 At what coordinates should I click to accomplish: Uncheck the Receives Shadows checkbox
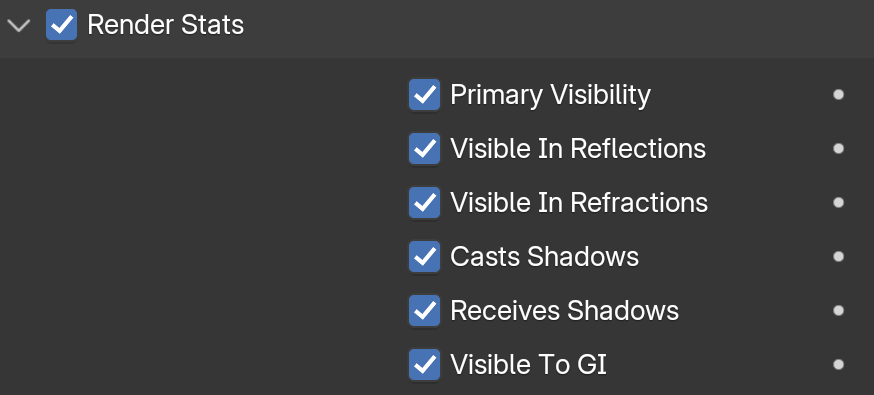coord(424,310)
